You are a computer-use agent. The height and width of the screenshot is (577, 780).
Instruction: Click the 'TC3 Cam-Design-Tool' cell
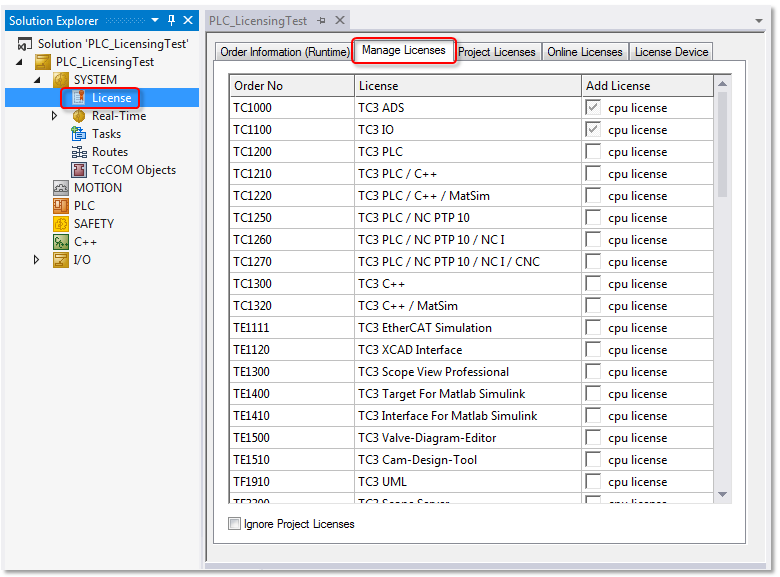click(468, 460)
